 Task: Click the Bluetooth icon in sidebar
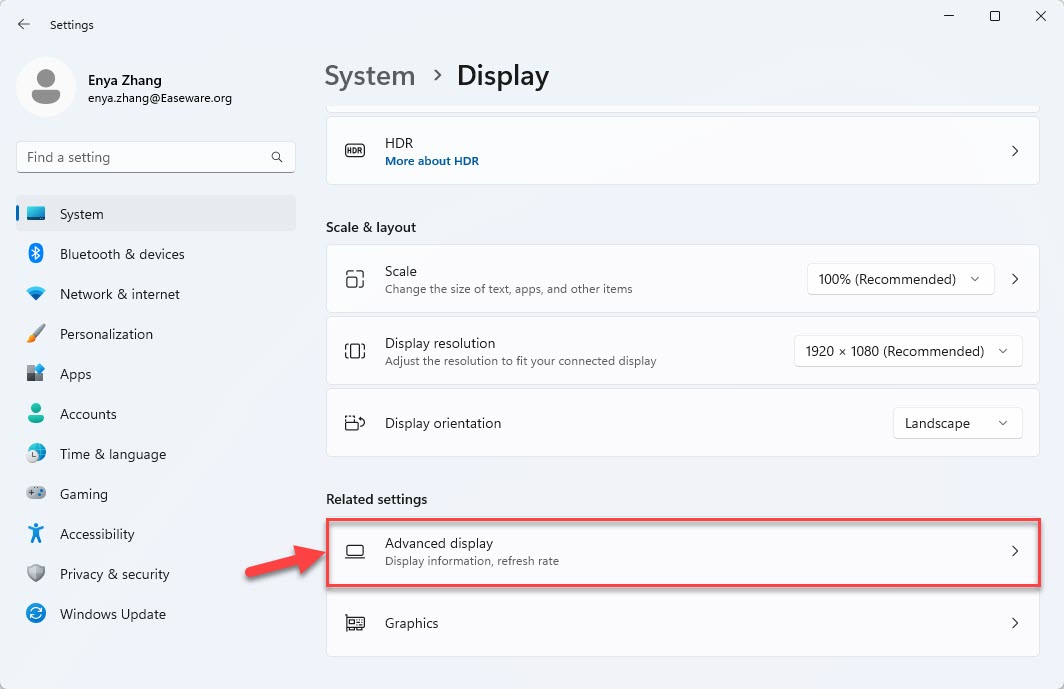tap(36, 253)
